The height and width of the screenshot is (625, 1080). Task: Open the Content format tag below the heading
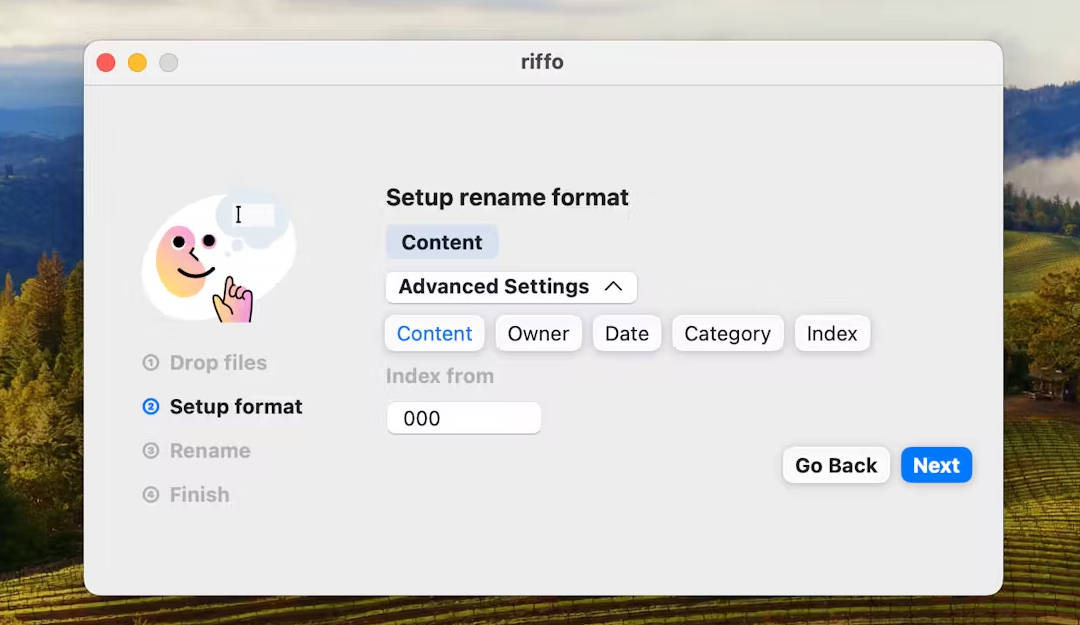tap(442, 242)
